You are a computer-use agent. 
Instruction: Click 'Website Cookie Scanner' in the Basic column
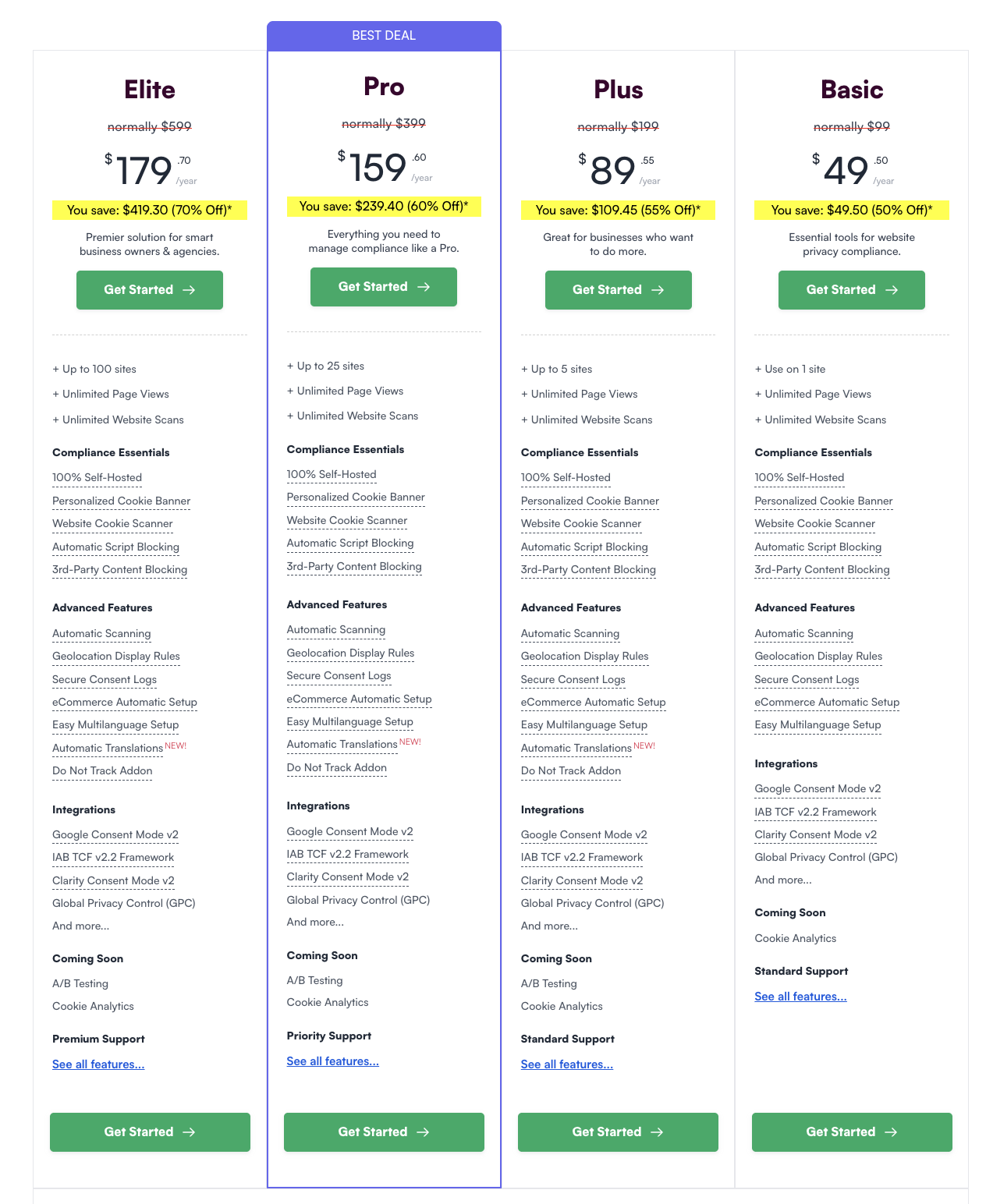coord(814,524)
